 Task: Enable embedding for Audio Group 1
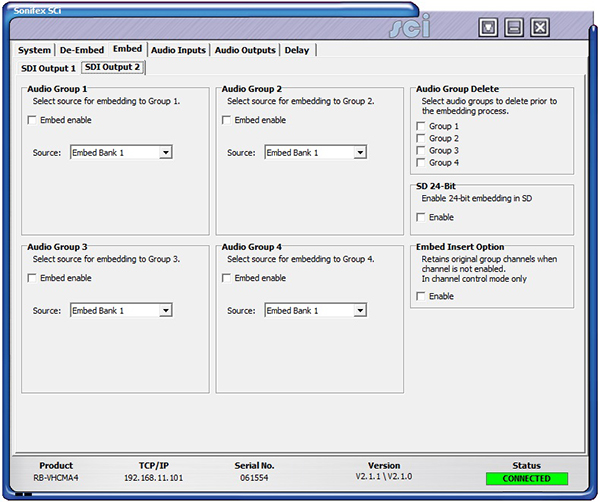click(32, 120)
